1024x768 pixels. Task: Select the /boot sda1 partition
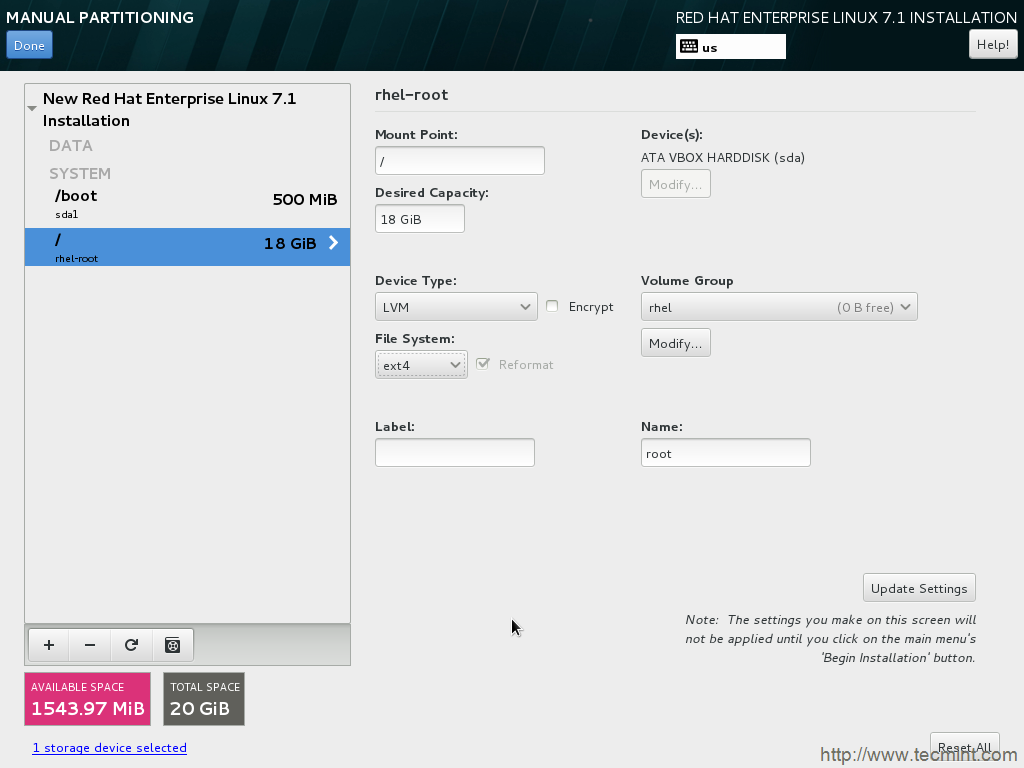187,203
